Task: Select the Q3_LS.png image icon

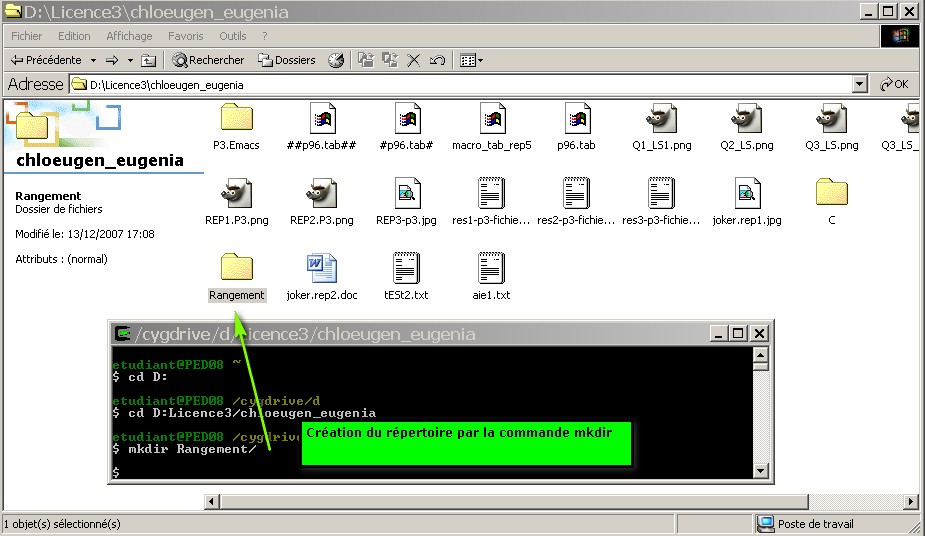Action: click(831, 117)
